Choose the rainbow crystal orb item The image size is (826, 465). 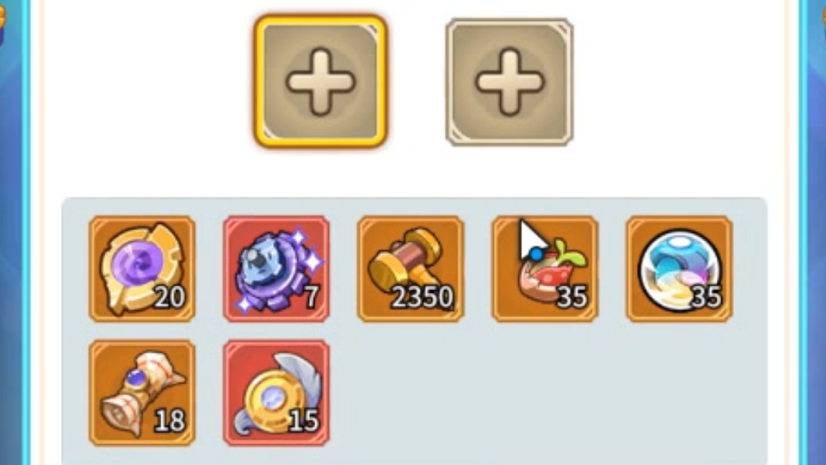click(x=680, y=269)
